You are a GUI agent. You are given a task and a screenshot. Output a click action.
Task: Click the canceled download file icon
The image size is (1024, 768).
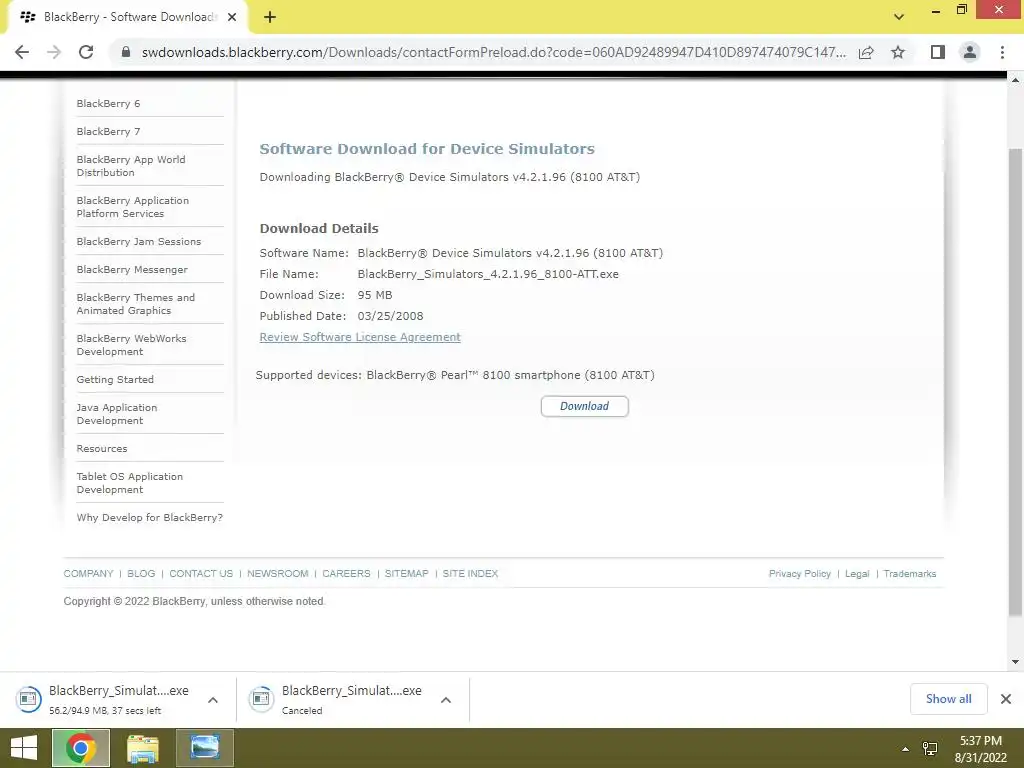(261, 699)
